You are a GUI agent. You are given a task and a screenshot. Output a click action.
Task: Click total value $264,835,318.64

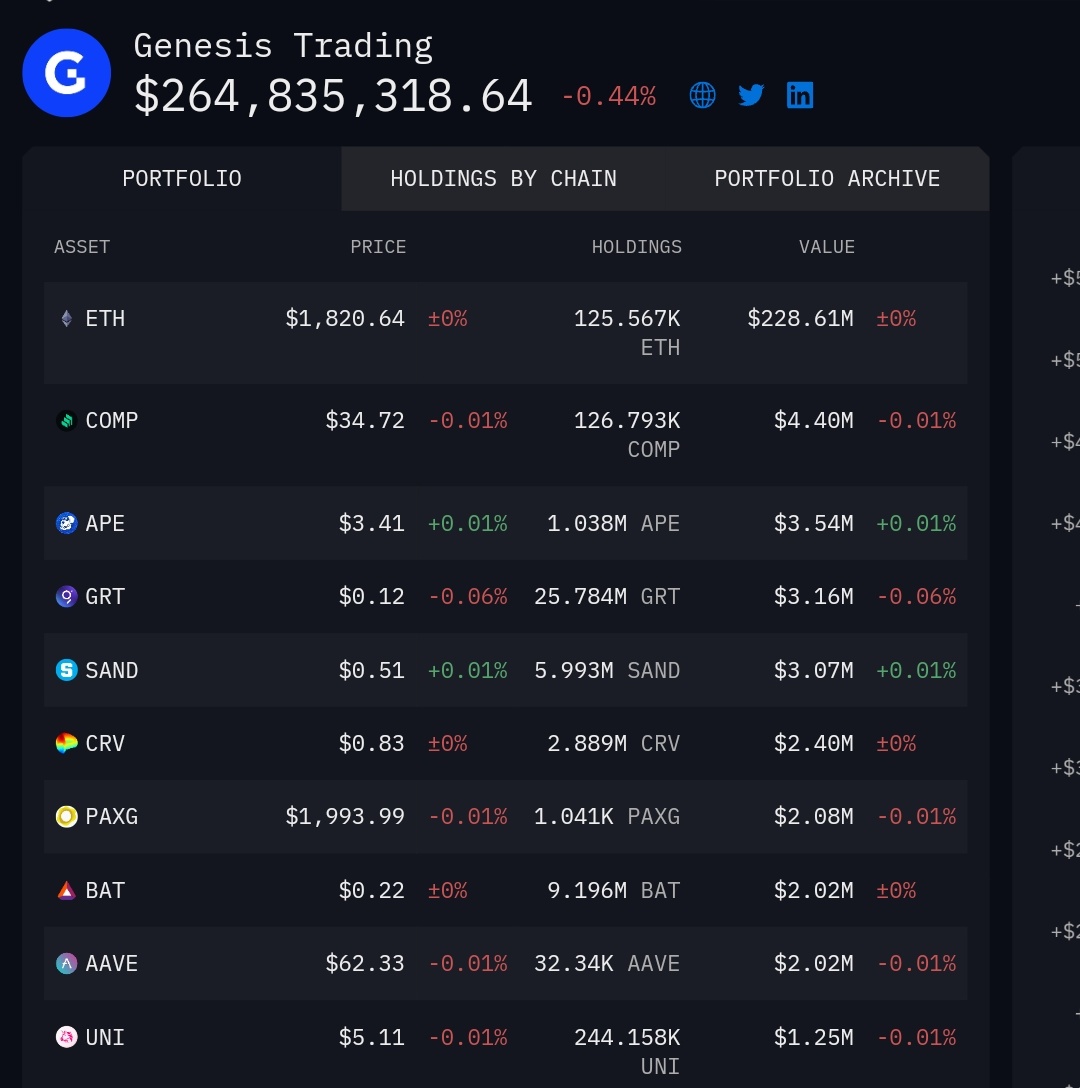[333, 96]
